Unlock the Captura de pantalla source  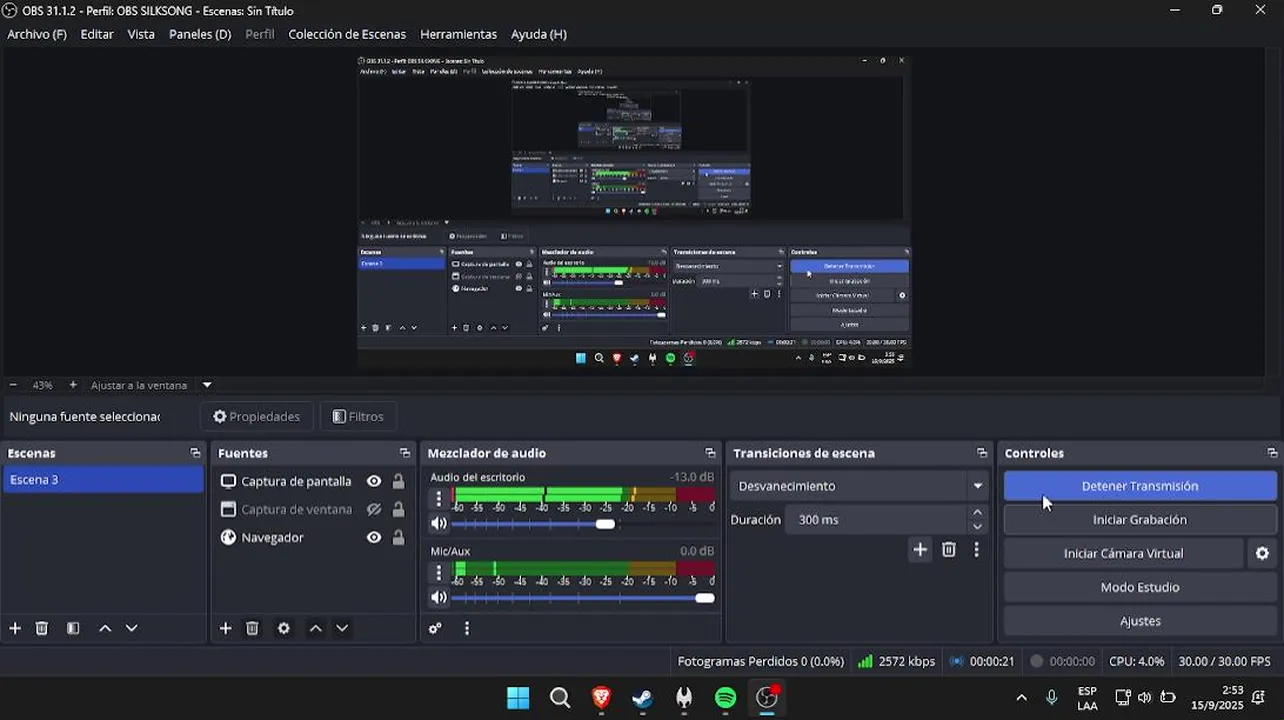pos(398,481)
